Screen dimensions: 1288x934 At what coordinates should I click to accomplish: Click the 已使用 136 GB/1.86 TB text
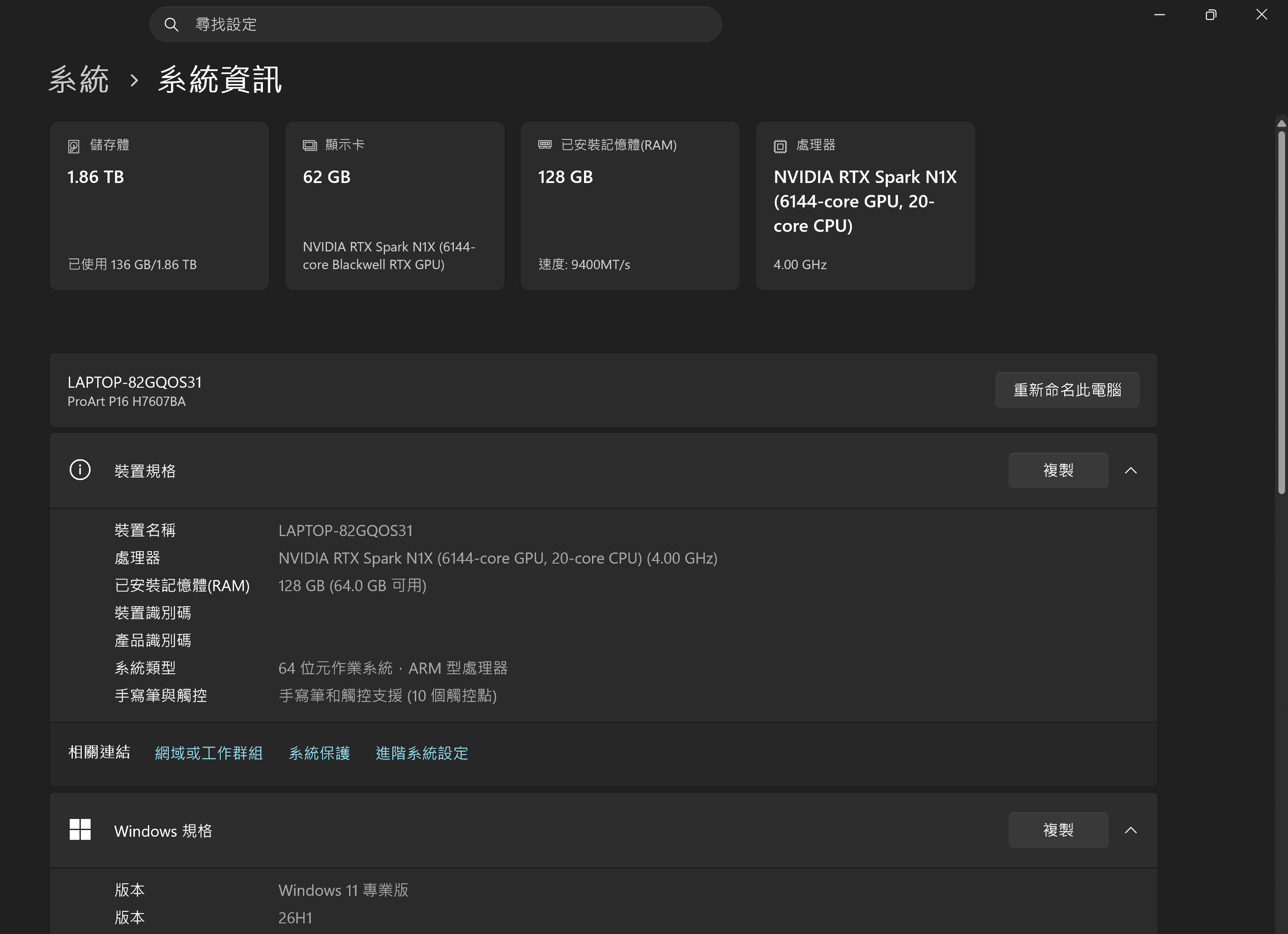pos(132,265)
